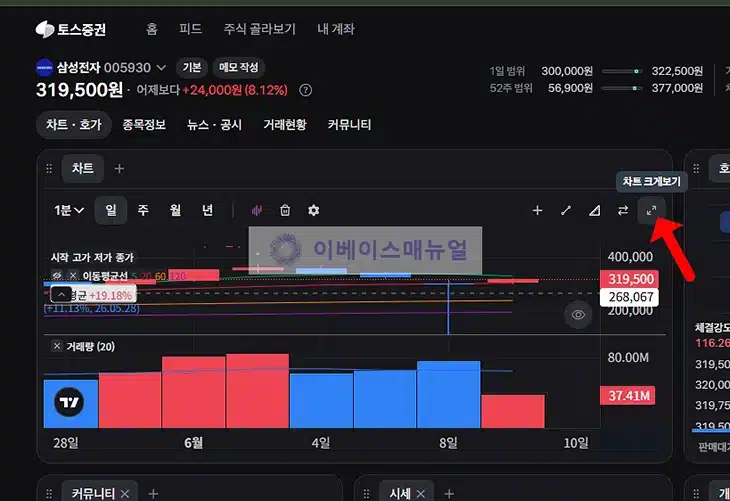Screen dimensions: 730x501
Task: Click the tallest red volume bar
Action: click(x=257, y=391)
